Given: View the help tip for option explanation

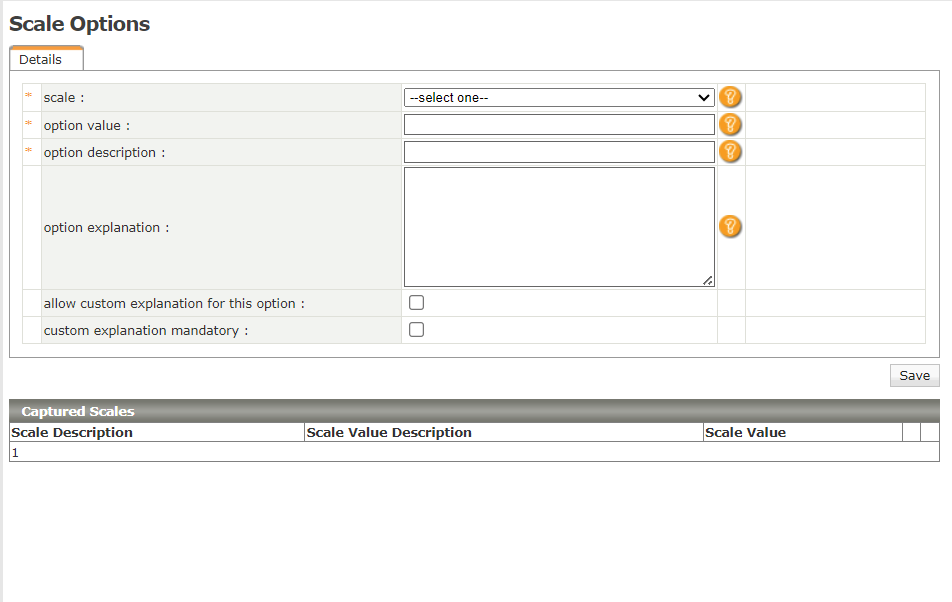Looking at the screenshot, I should point(730,227).
